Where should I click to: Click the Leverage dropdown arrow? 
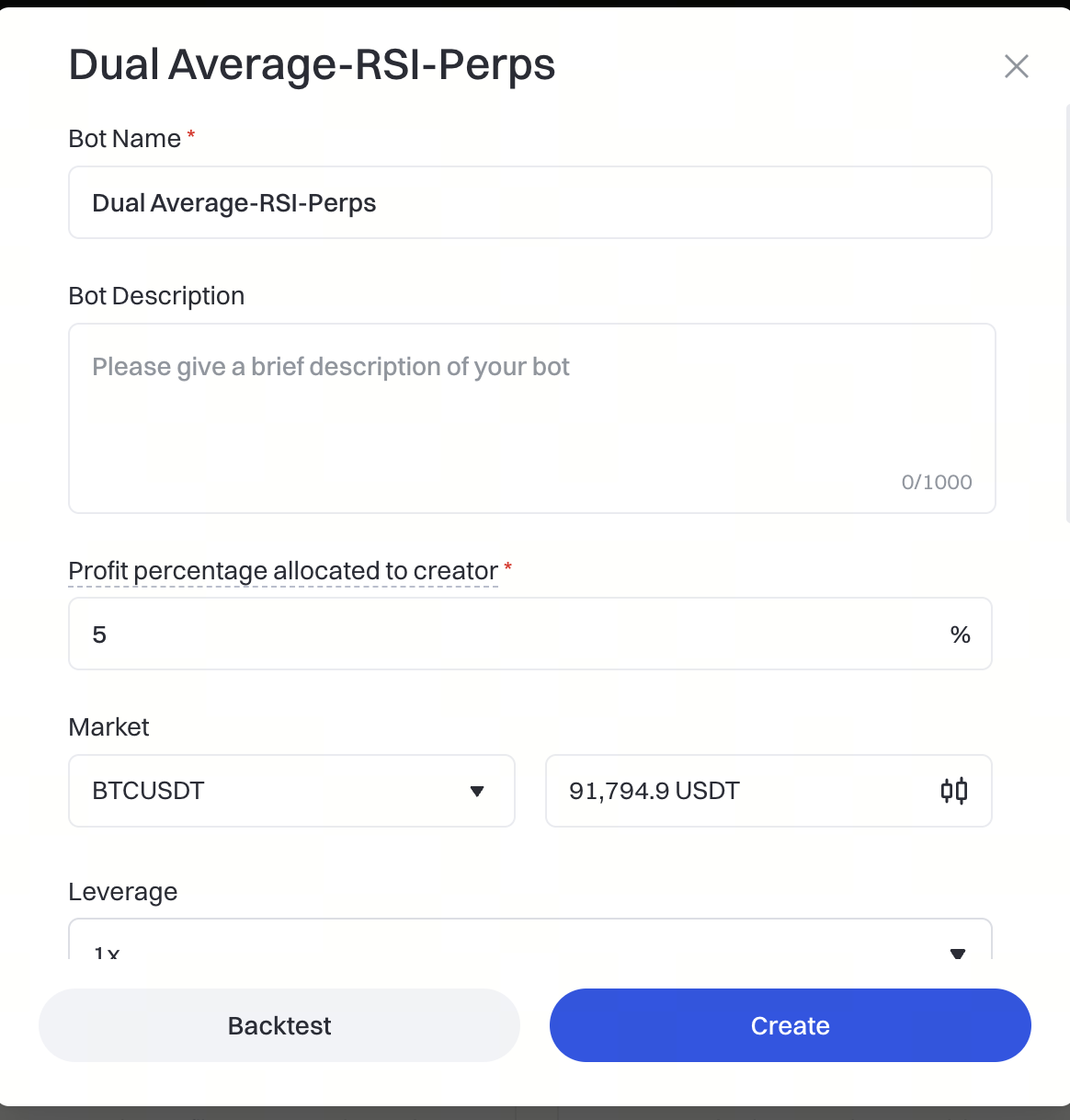click(957, 953)
